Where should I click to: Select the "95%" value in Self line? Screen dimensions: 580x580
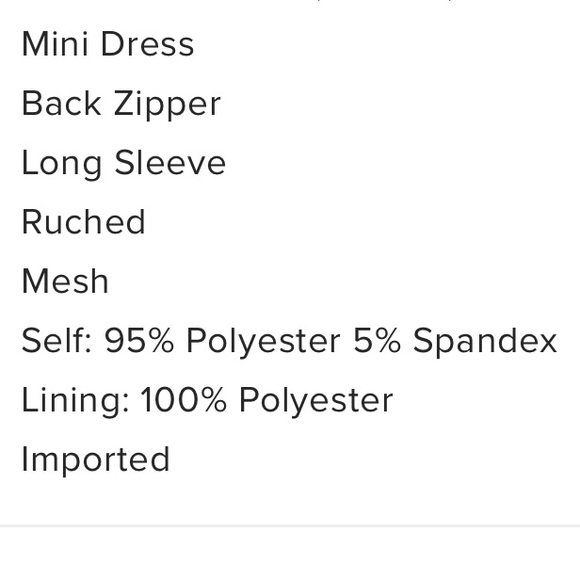point(139,341)
